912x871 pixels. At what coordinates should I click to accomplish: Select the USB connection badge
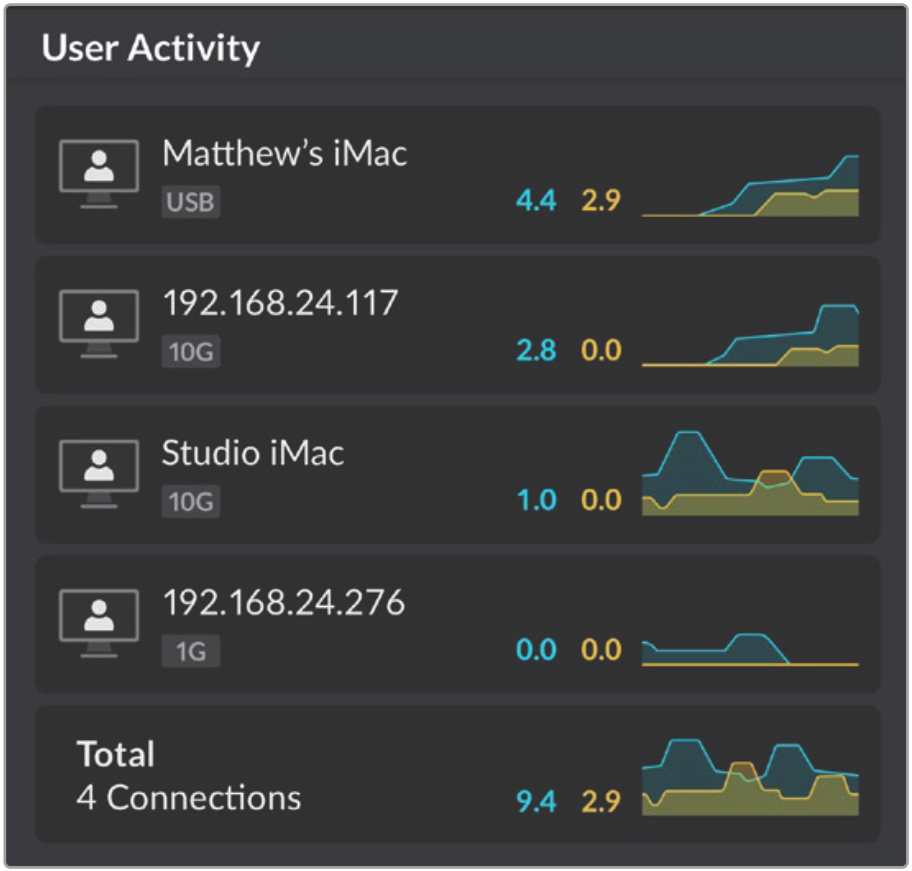[x=191, y=202]
